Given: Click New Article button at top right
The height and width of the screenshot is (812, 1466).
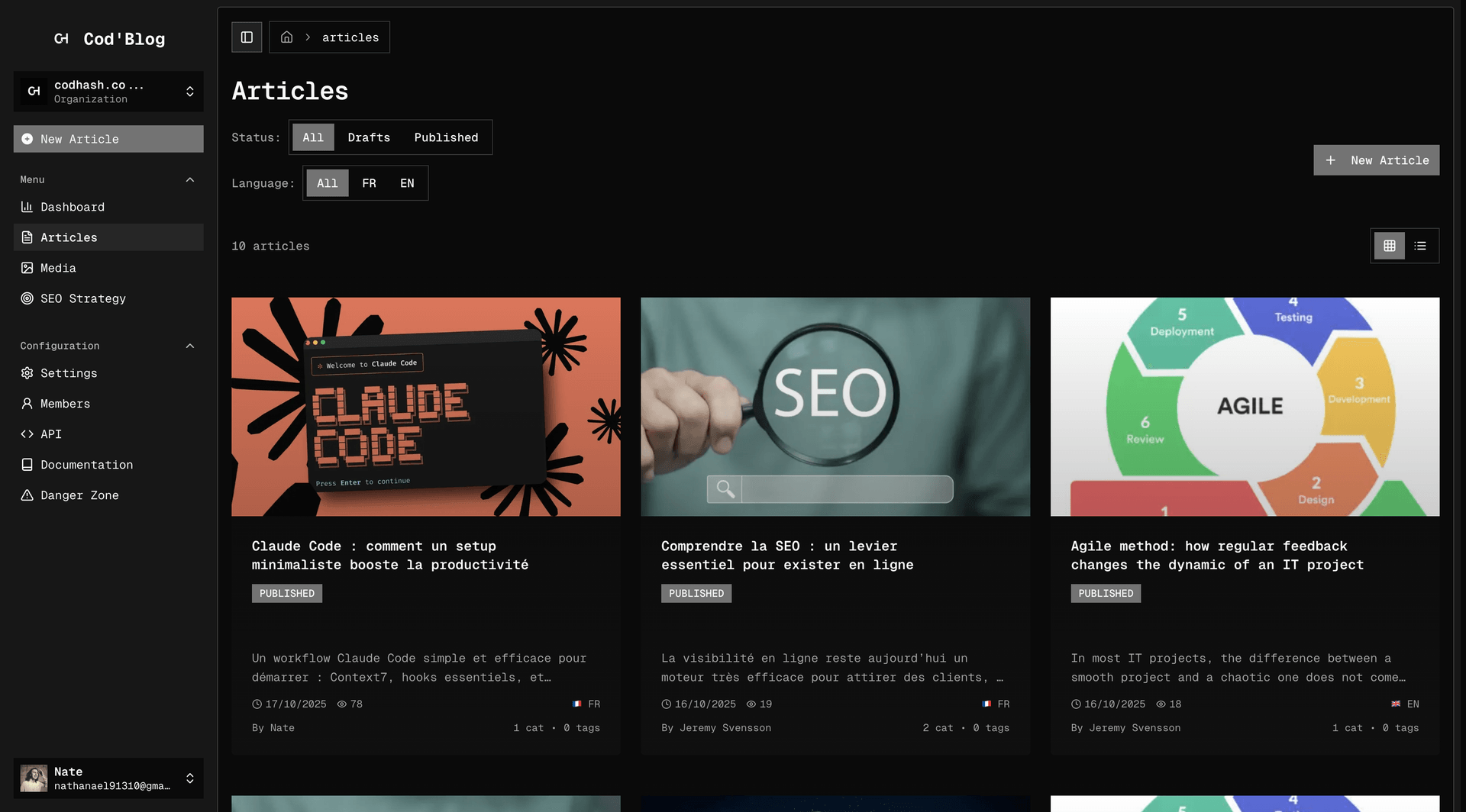Looking at the screenshot, I should (1376, 160).
